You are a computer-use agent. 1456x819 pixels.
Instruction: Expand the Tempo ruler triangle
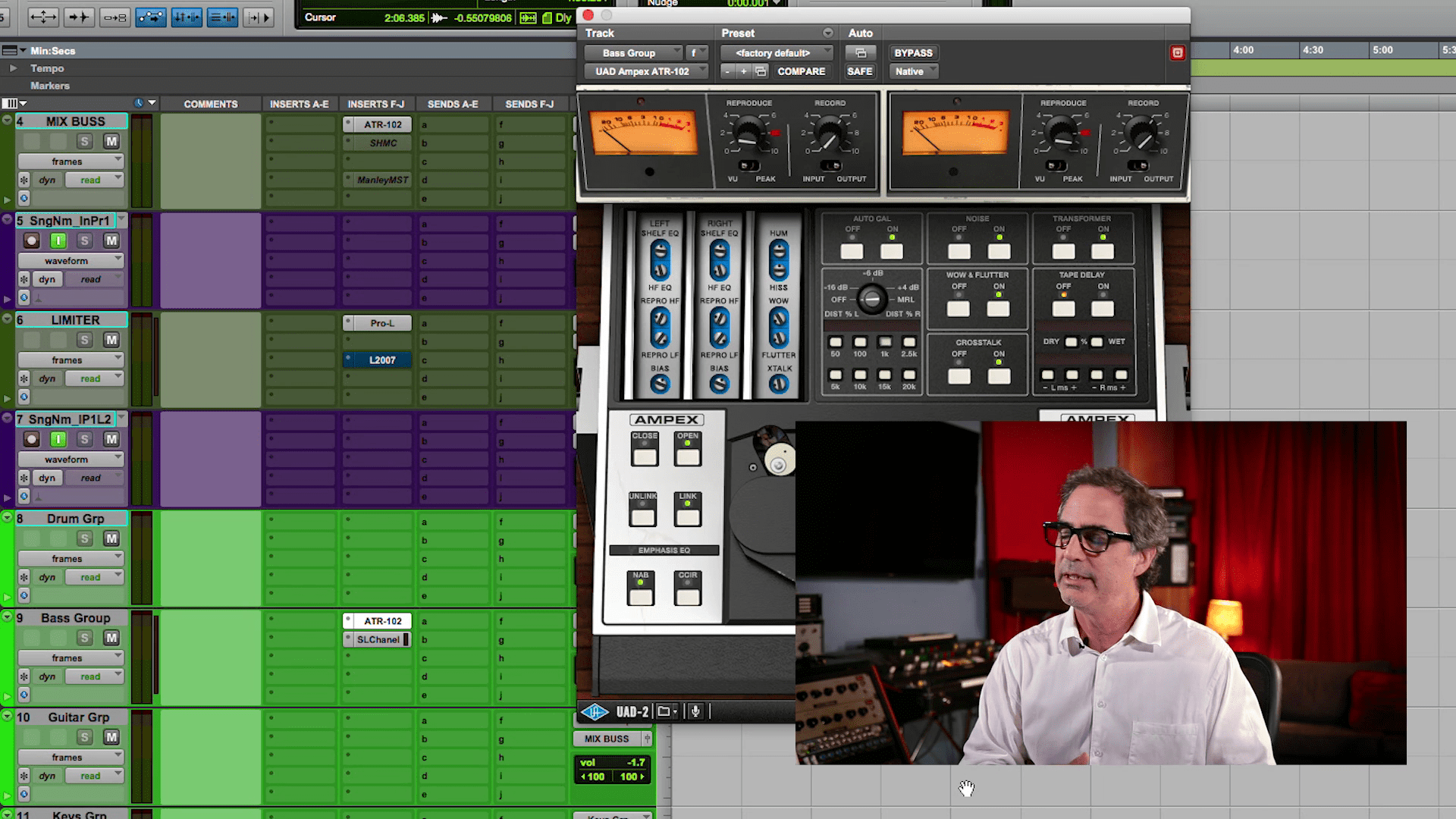[x=13, y=68]
